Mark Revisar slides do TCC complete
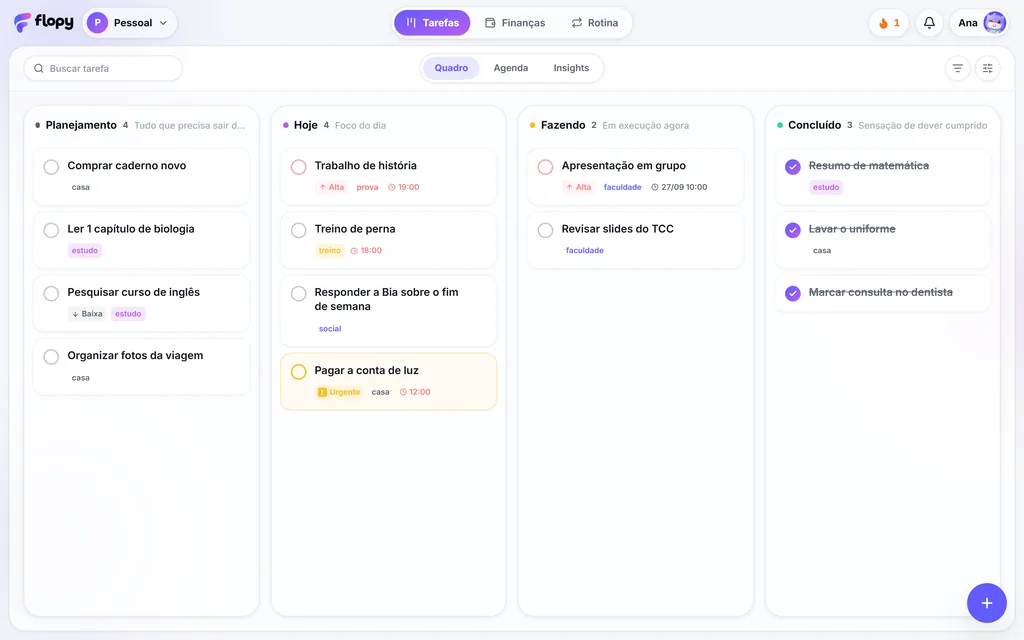Screen dimensions: 1024x640 pos(545,230)
